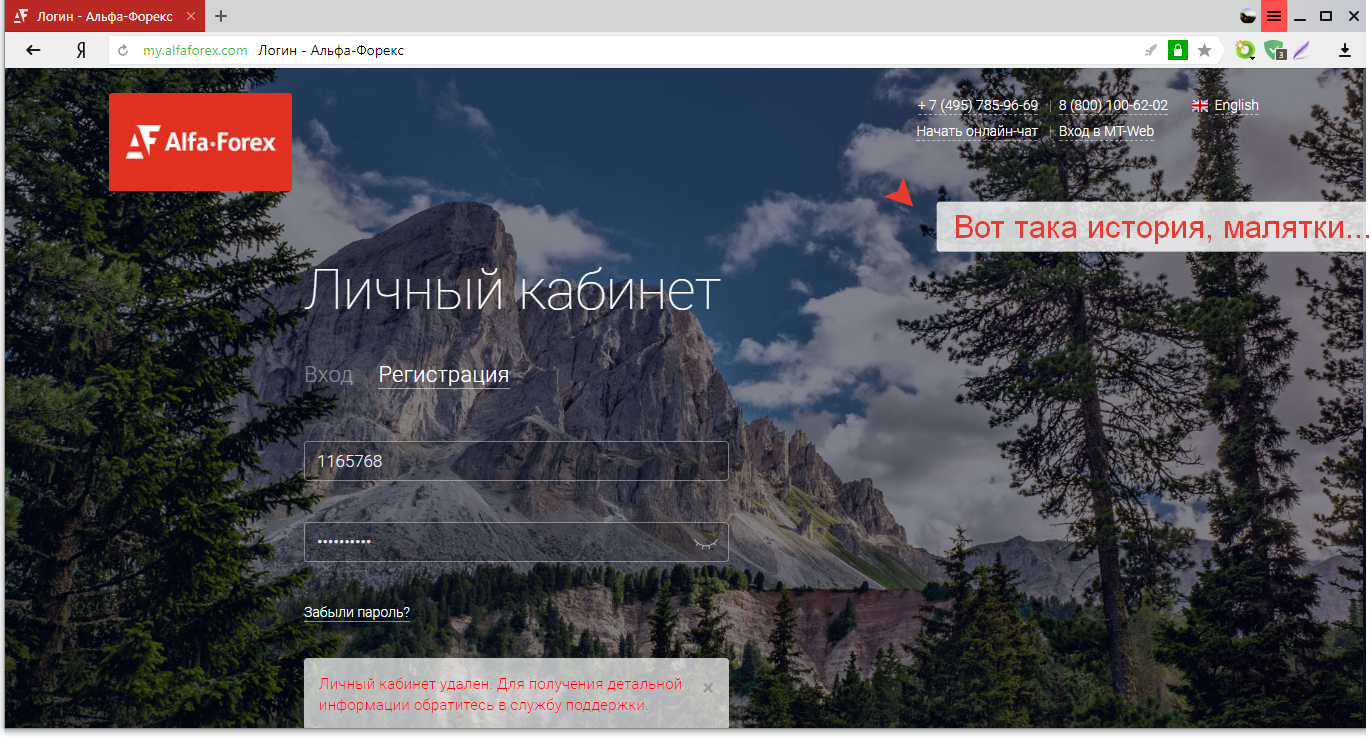
Task: Click the login field containing 1165768
Action: coord(516,461)
